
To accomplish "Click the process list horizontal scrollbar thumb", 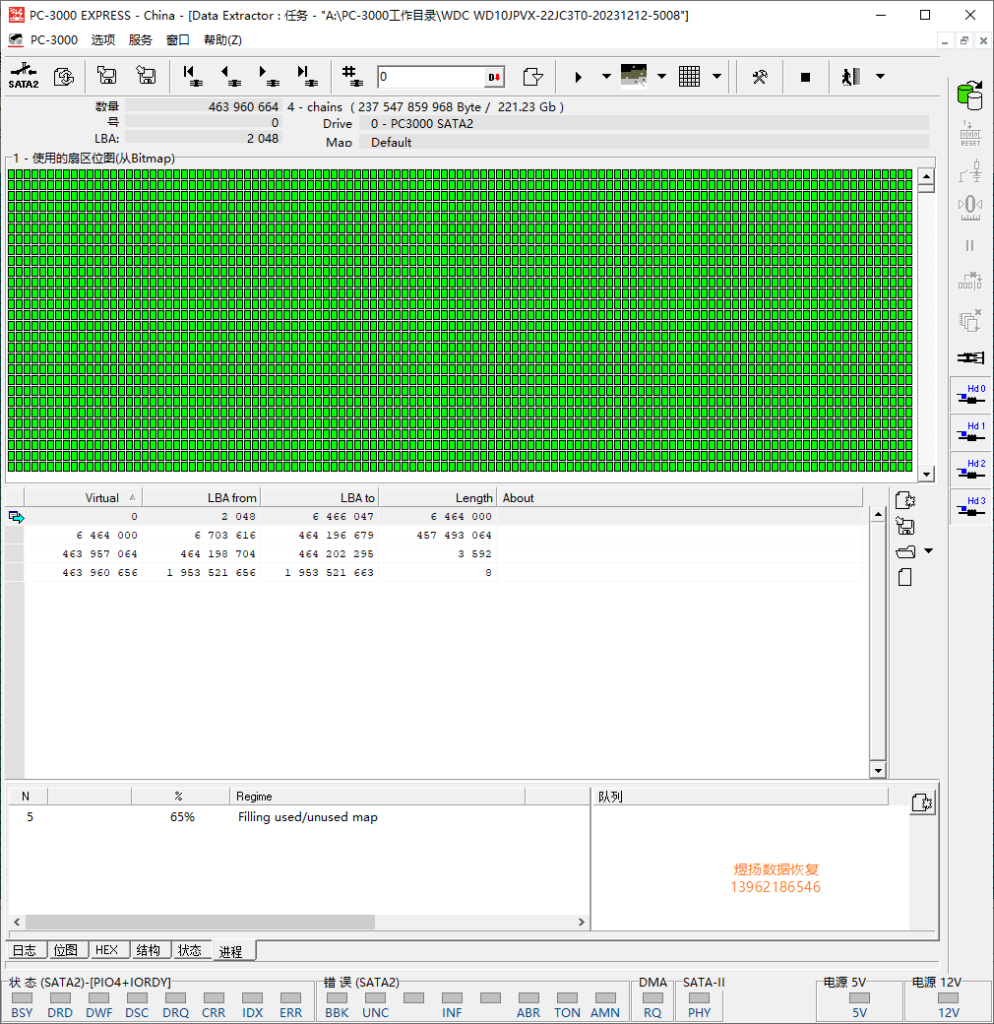I will coord(200,921).
